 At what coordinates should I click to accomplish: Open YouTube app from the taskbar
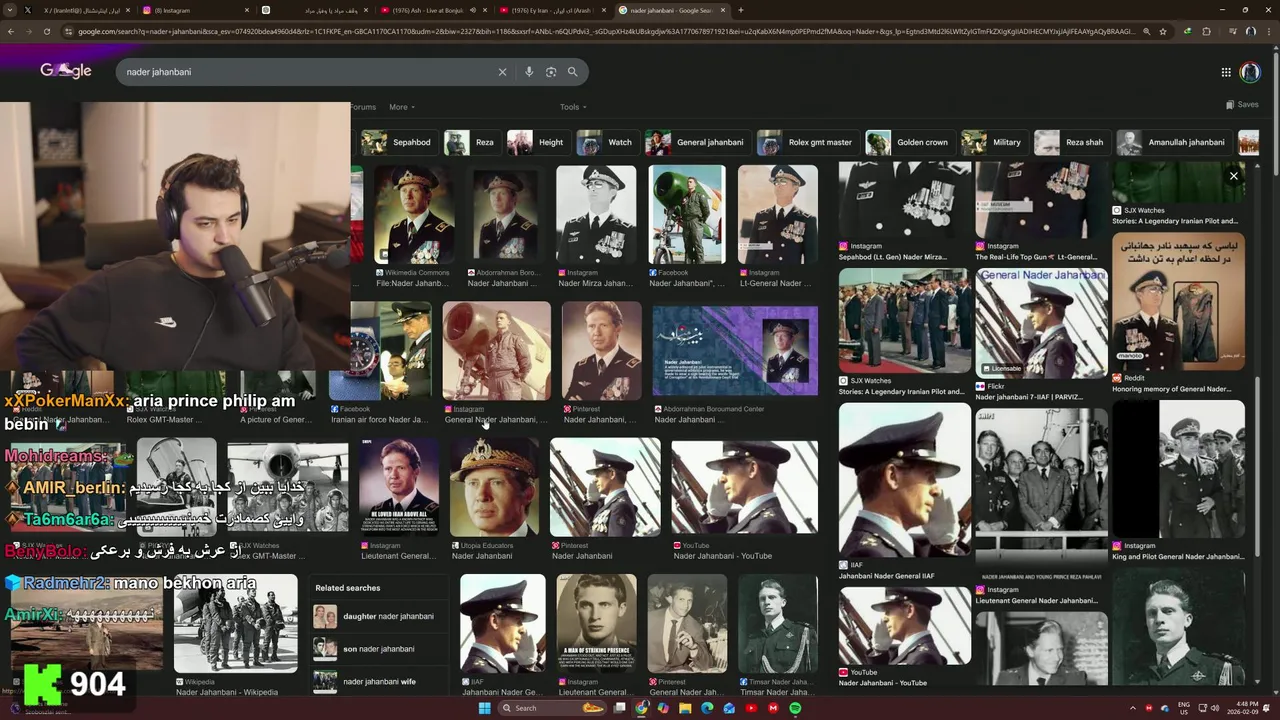pyautogui.click(x=751, y=708)
